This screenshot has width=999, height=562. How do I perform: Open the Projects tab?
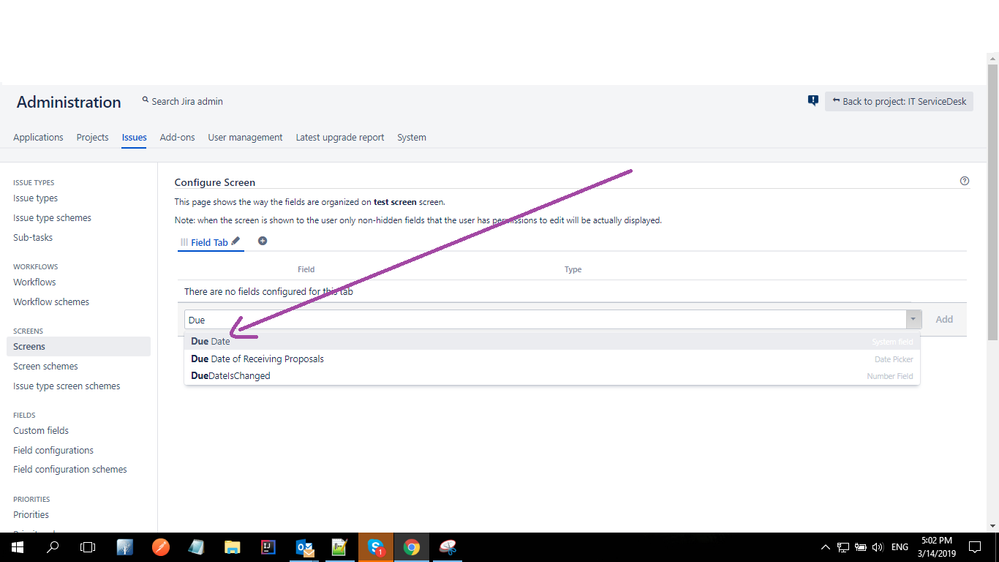pos(92,137)
